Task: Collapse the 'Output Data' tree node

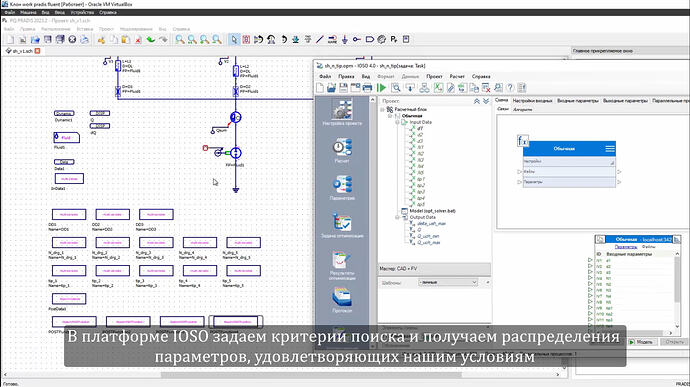Action: [397, 217]
